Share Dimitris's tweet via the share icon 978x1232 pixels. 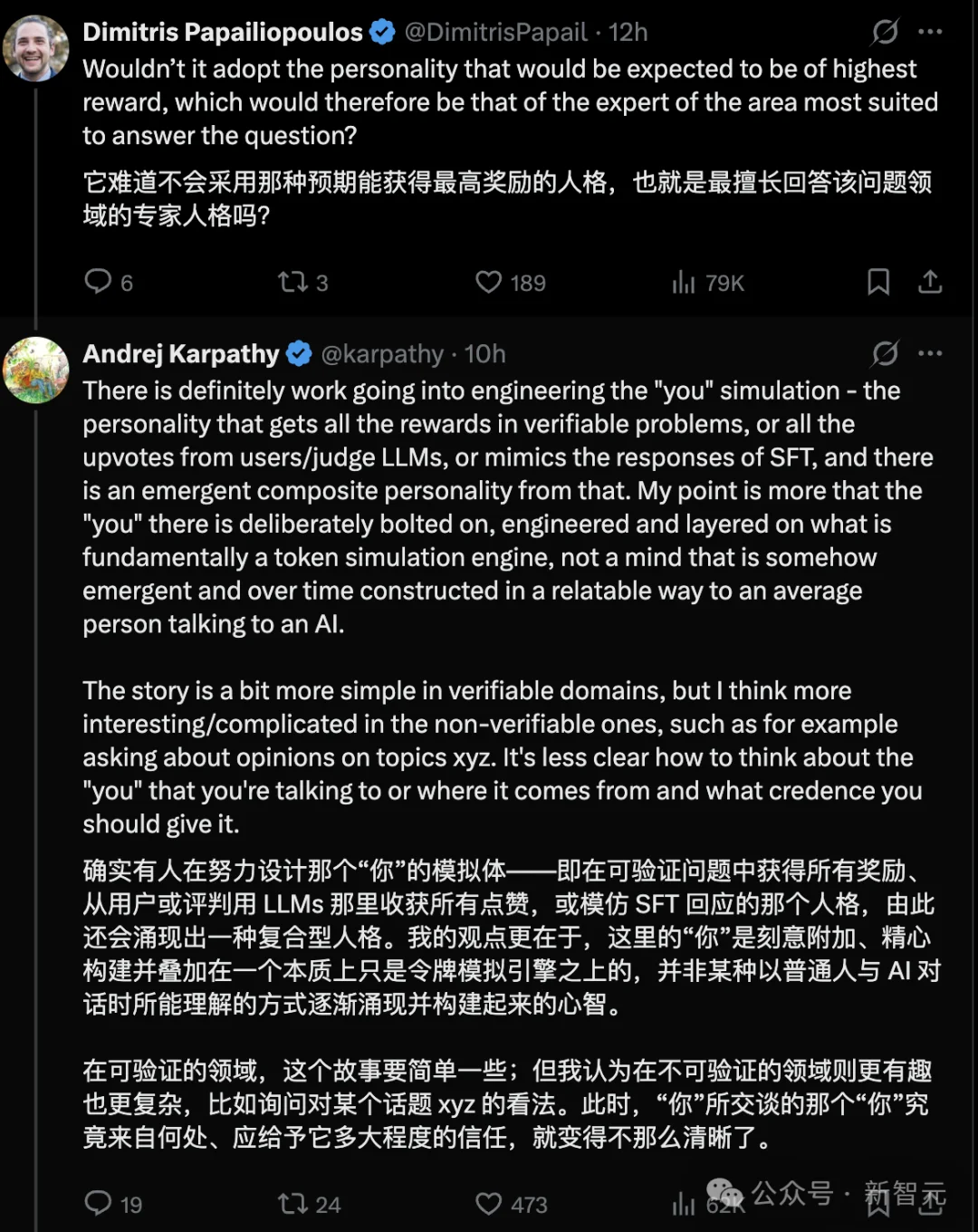pyautogui.click(x=931, y=283)
